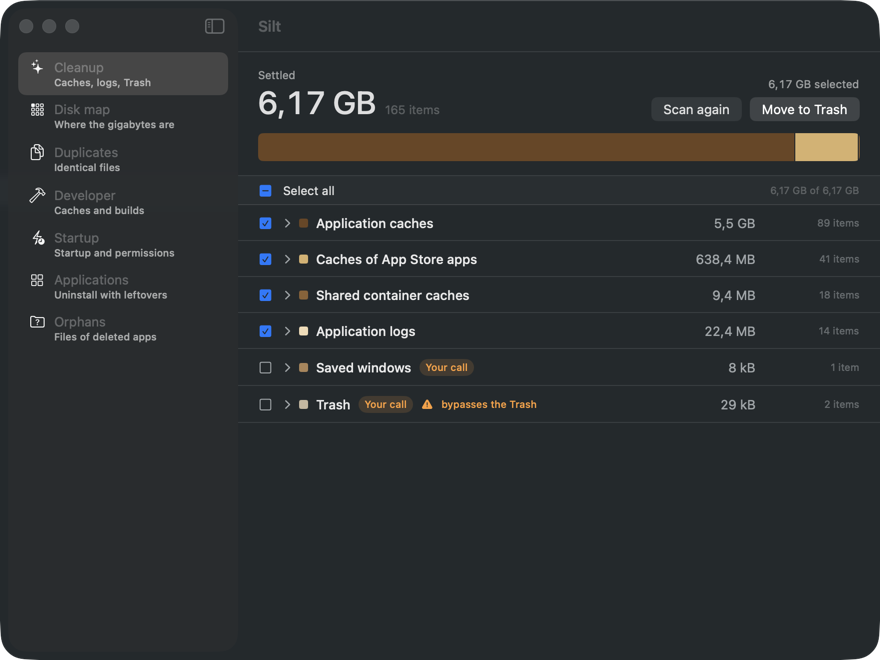This screenshot has height=660, width=880.
Task: Go to Startup and permissions
Action: tap(123, 245)
